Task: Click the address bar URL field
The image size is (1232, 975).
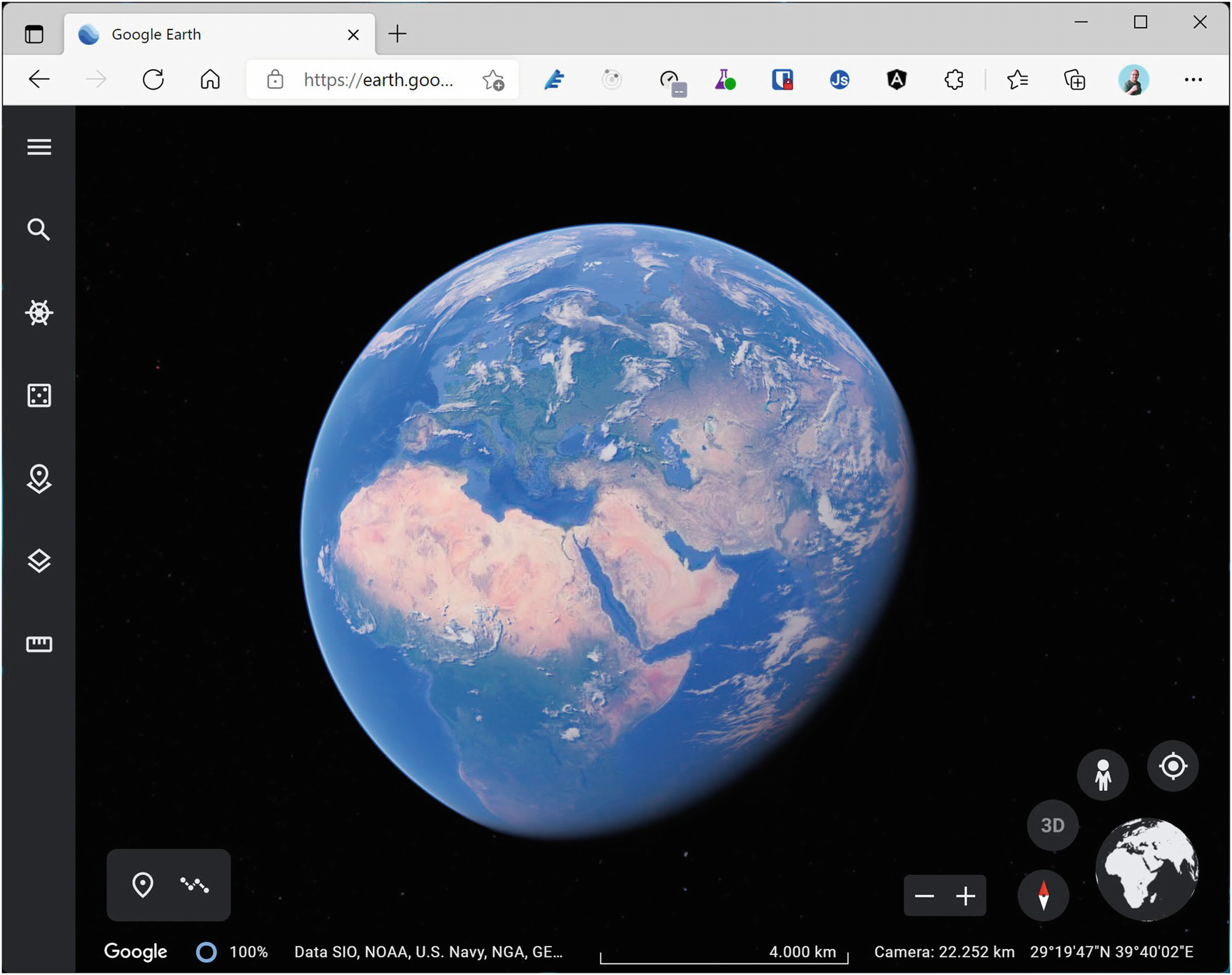Action: [378, 80]
